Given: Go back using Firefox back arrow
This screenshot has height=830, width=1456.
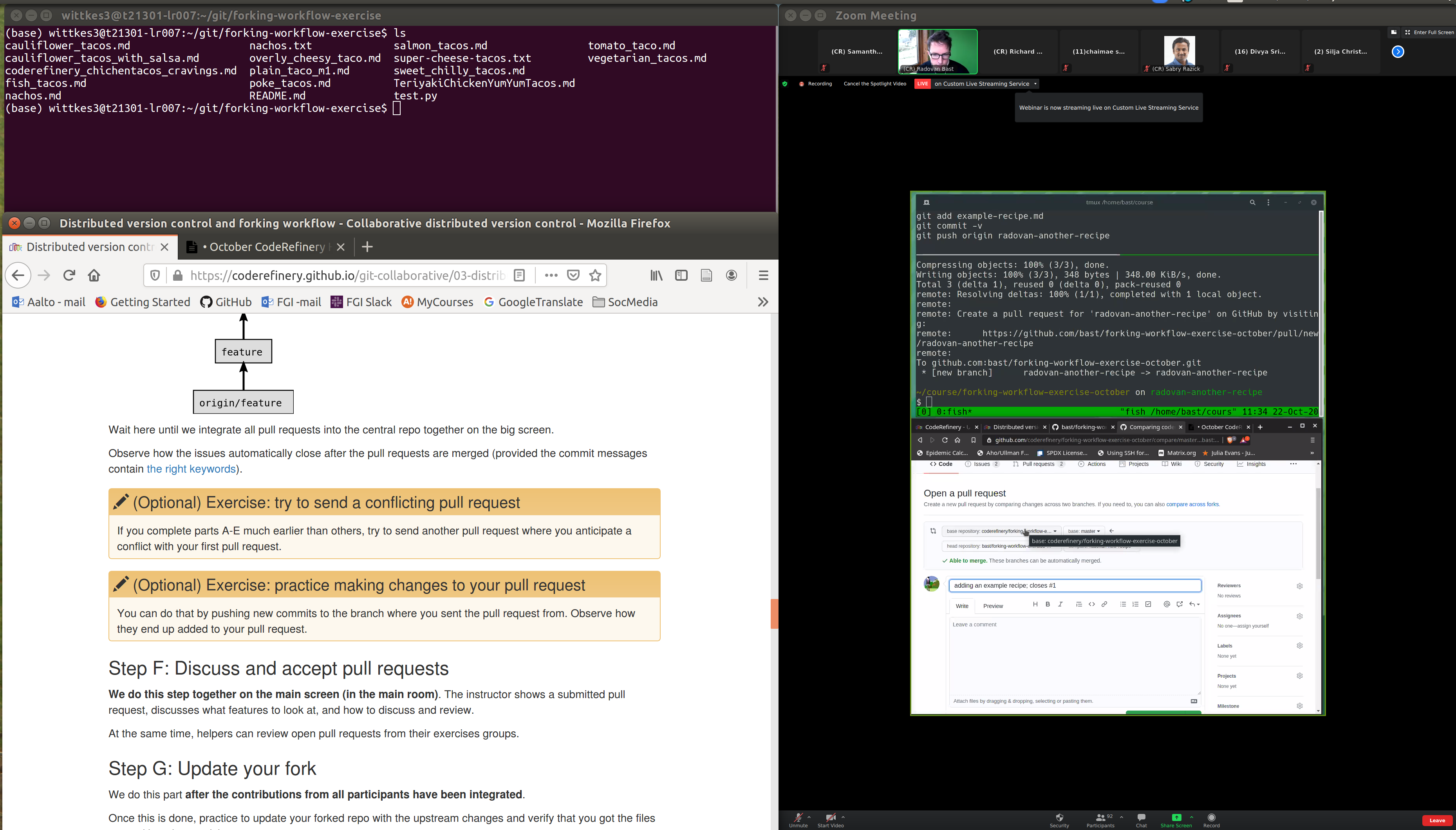Looking at the screenshot, I should point(18,275).
